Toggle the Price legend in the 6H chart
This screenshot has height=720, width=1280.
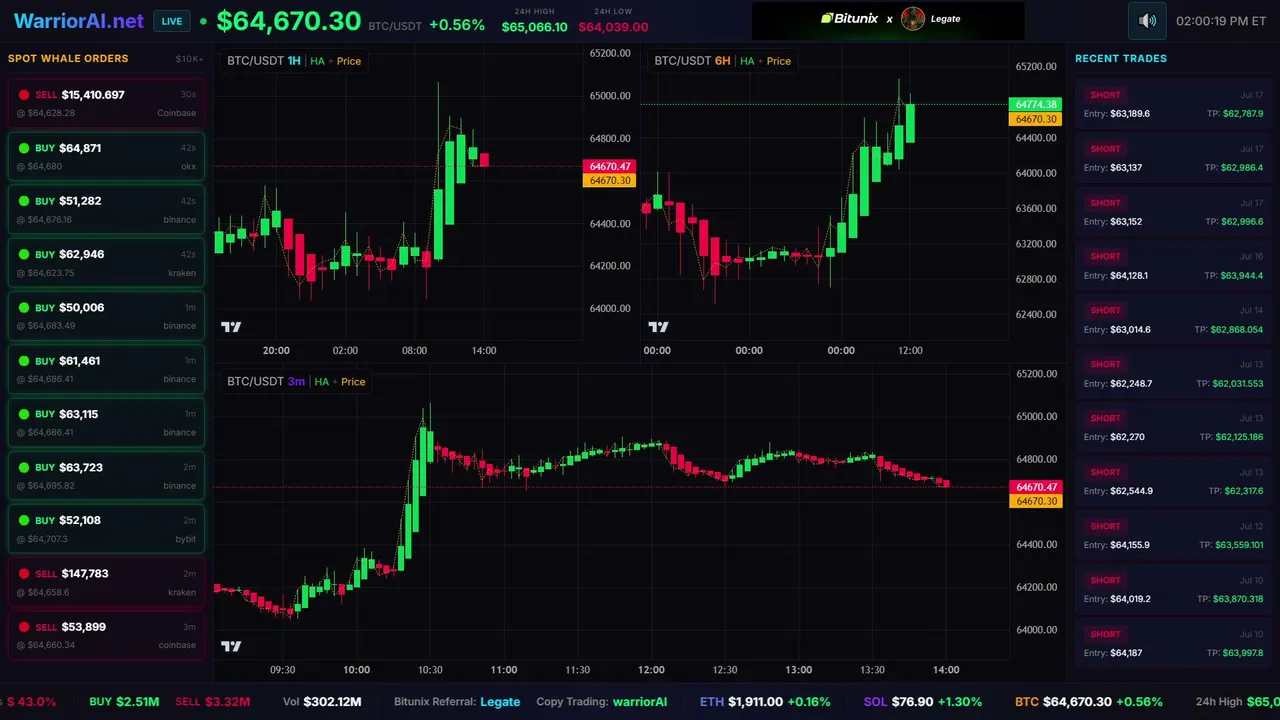[x=779, y=61]
